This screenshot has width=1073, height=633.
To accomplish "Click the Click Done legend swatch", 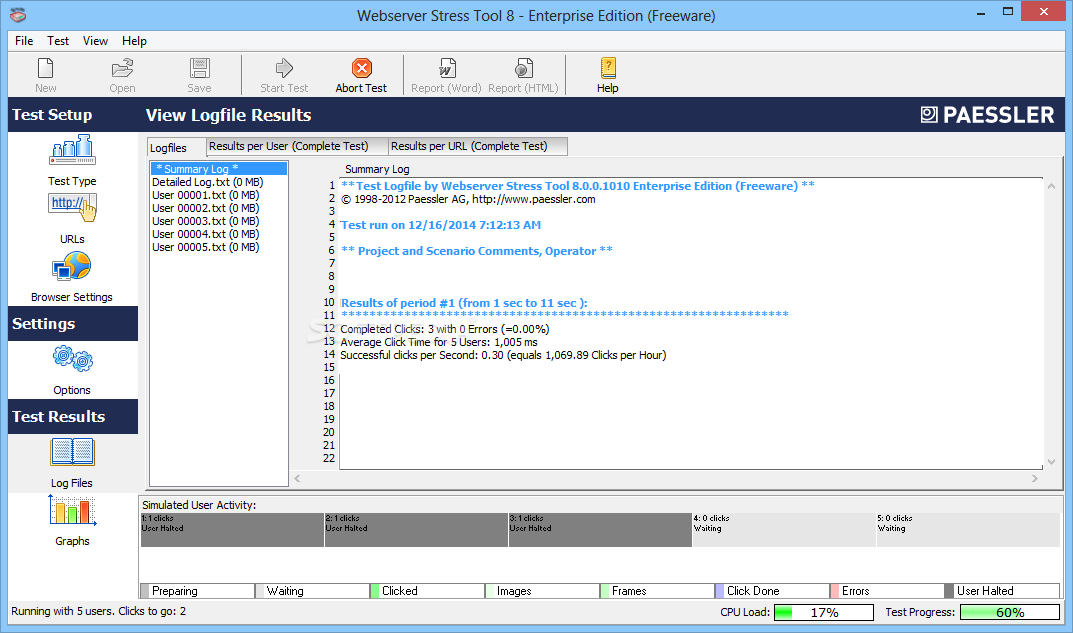I will tap(720, 591).
